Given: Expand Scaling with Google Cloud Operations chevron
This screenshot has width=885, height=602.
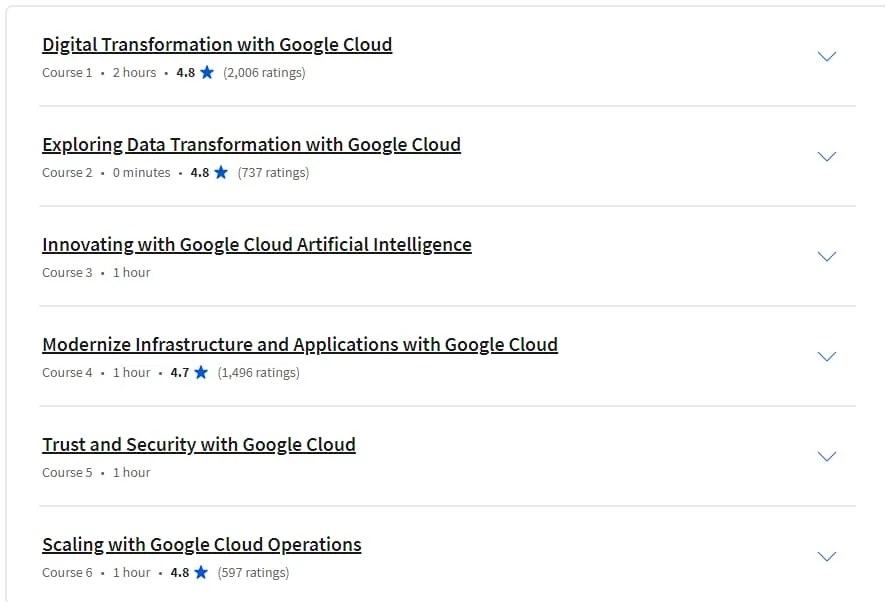Looking at the screenshot, I should (x=826, y=556).
